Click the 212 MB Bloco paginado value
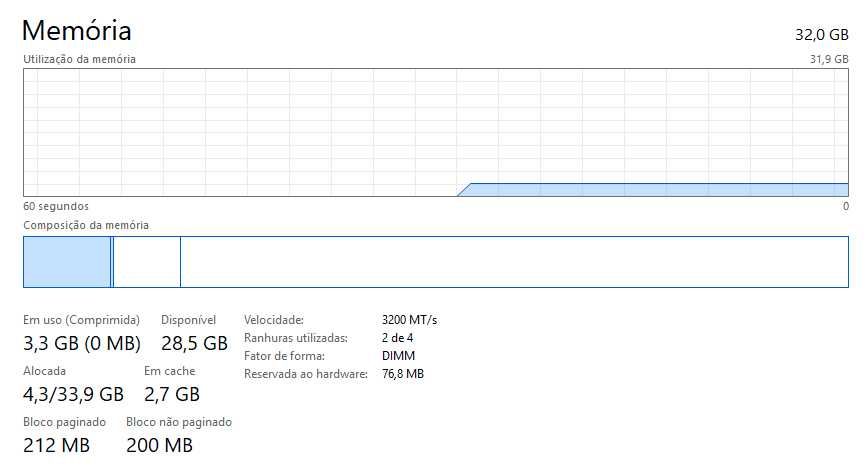This screenshot has height=468, width=867. pyautogui.click(x=56, y=445)
